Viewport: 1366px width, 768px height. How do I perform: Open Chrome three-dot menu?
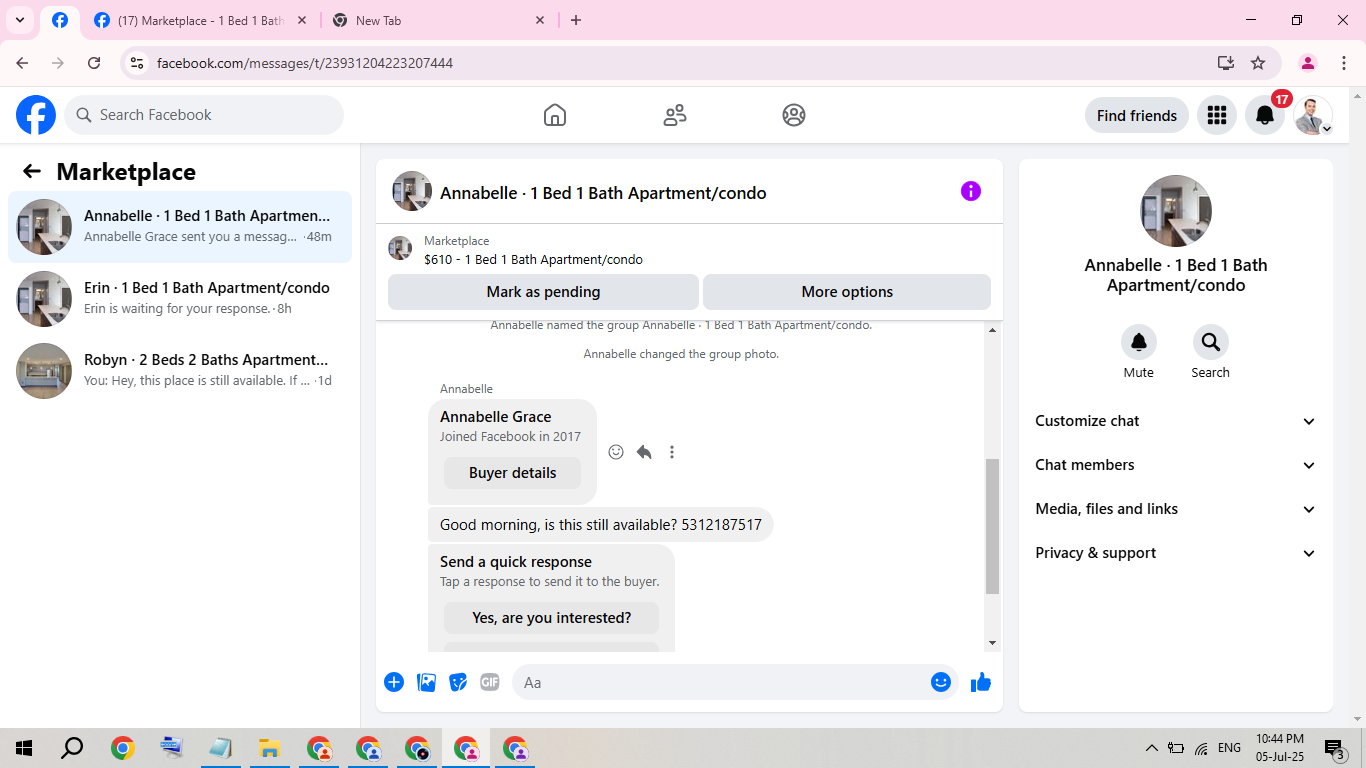(x=1344, y=63)
